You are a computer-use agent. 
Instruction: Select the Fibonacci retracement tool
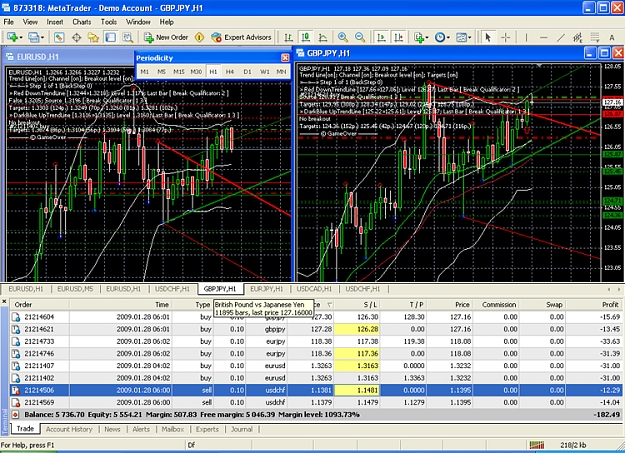[x=595, y=37]
